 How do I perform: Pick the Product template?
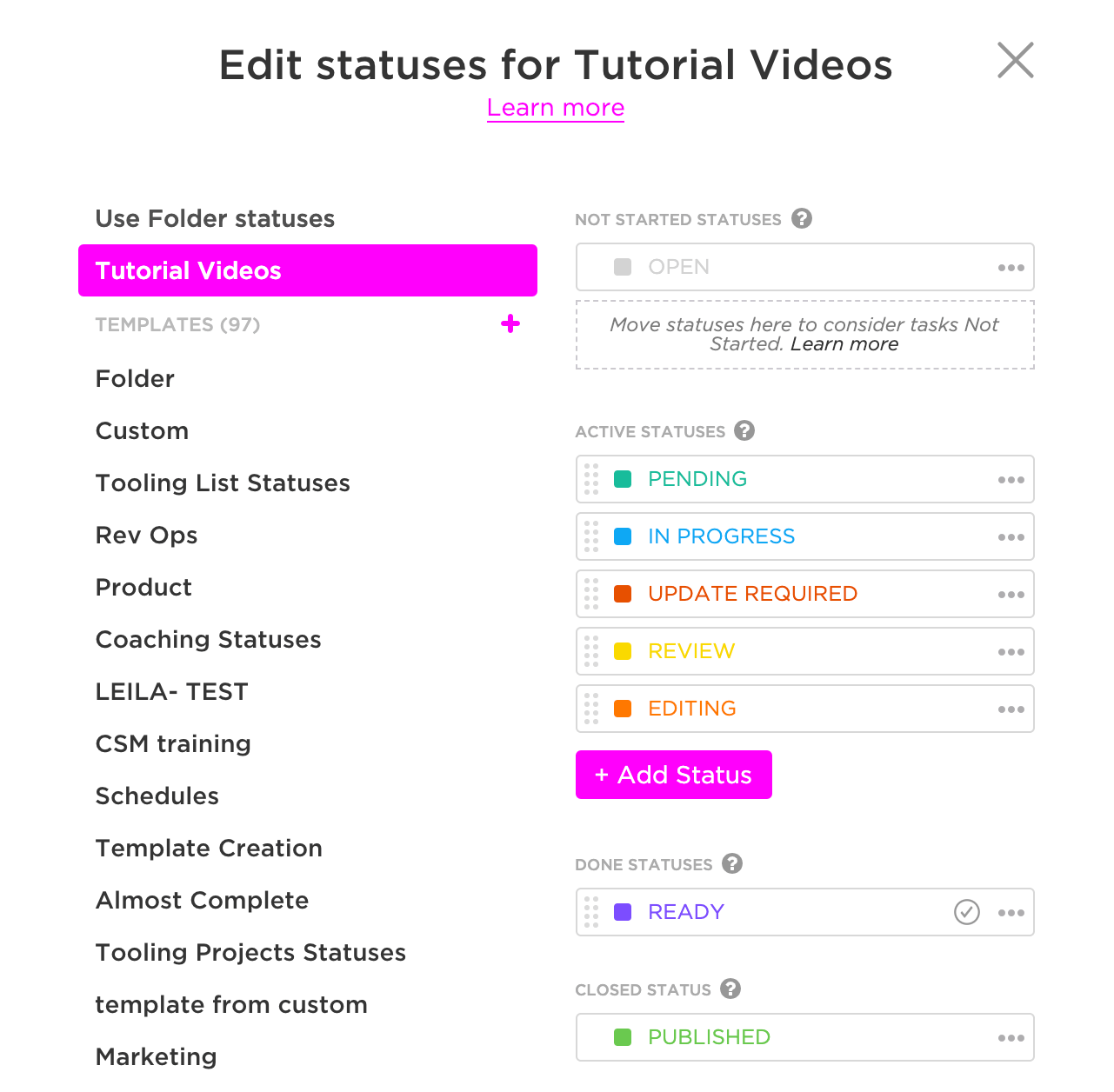pyautogui.click(x=143, y=587)
